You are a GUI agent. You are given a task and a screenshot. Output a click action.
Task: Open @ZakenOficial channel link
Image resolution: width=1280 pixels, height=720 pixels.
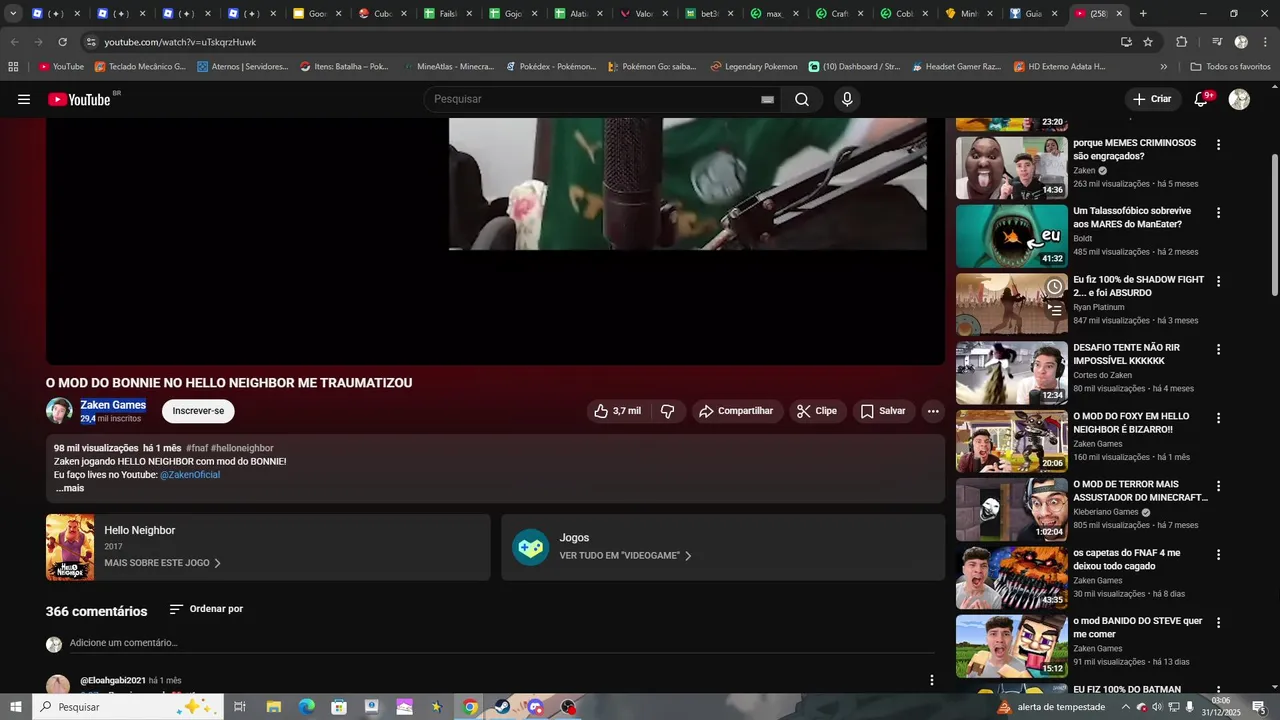[x=190, y=475]
